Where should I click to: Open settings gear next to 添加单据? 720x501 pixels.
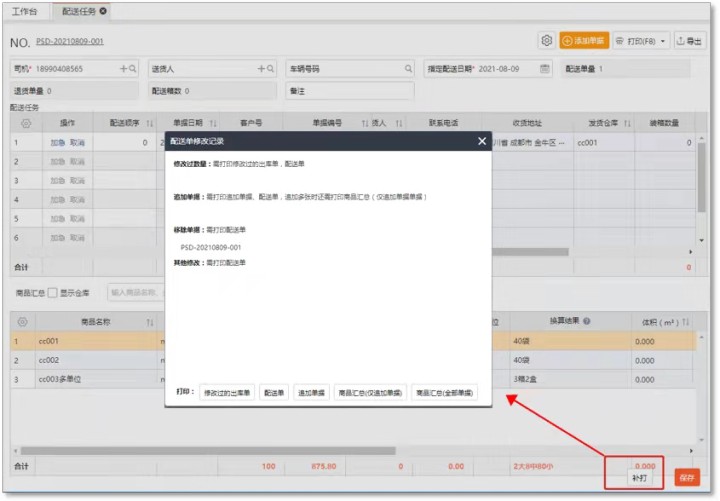[546, 41]
